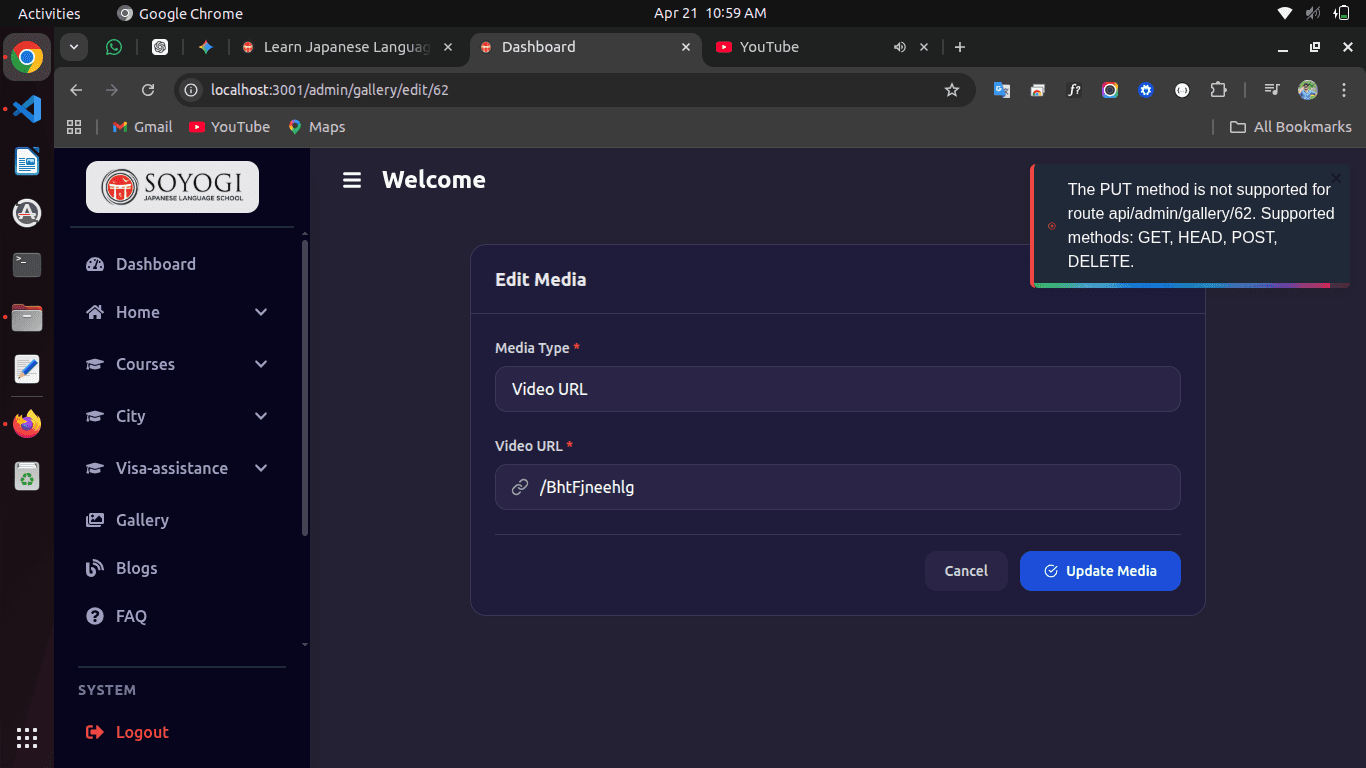1366x768 pixels.
Task: Expand the Visa-assistance submenu chevron
Action: coord(261,468)
